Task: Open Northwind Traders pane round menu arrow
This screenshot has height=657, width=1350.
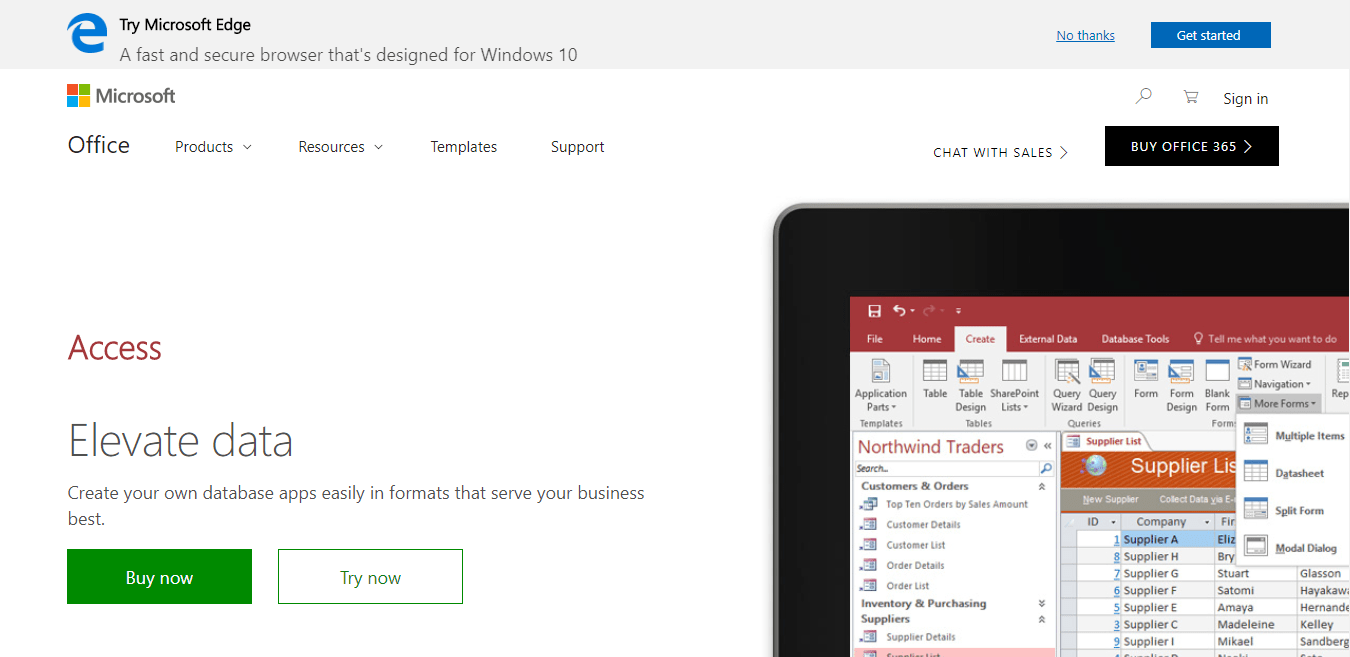Action: tap(1032, 446)
